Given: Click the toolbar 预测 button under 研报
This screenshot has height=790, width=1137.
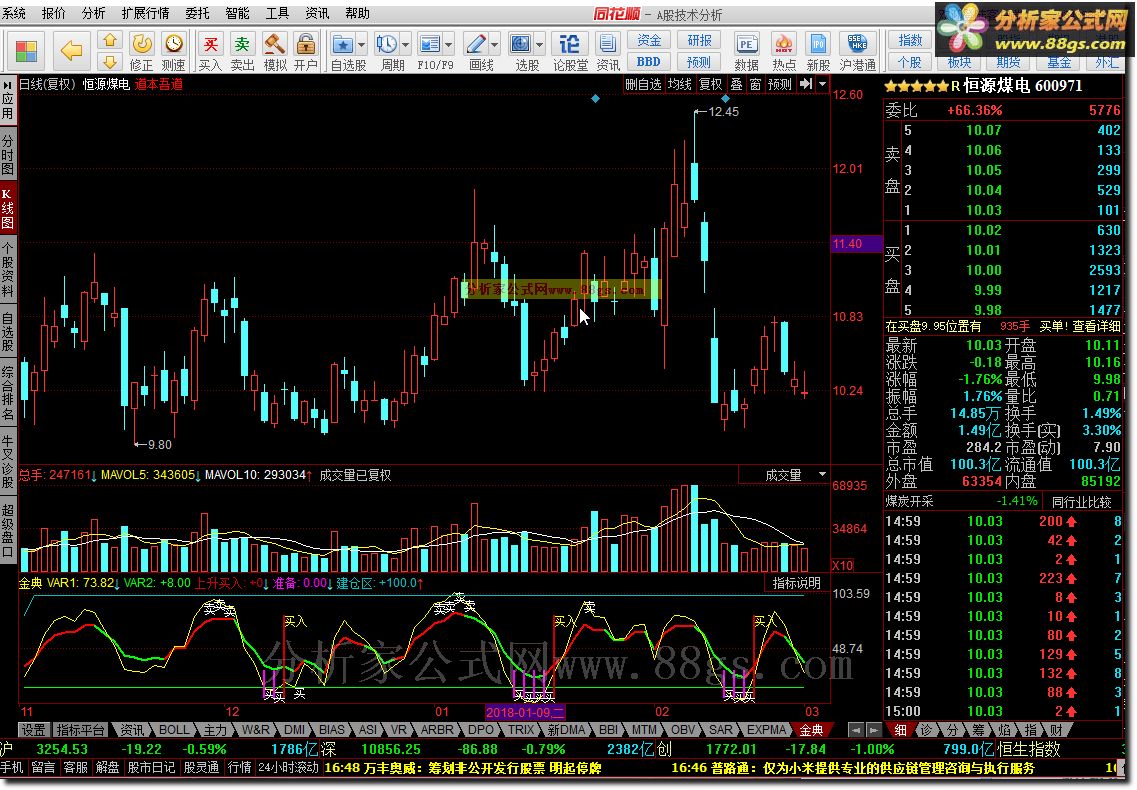Looking at the screenshot, I should [700, 62].
